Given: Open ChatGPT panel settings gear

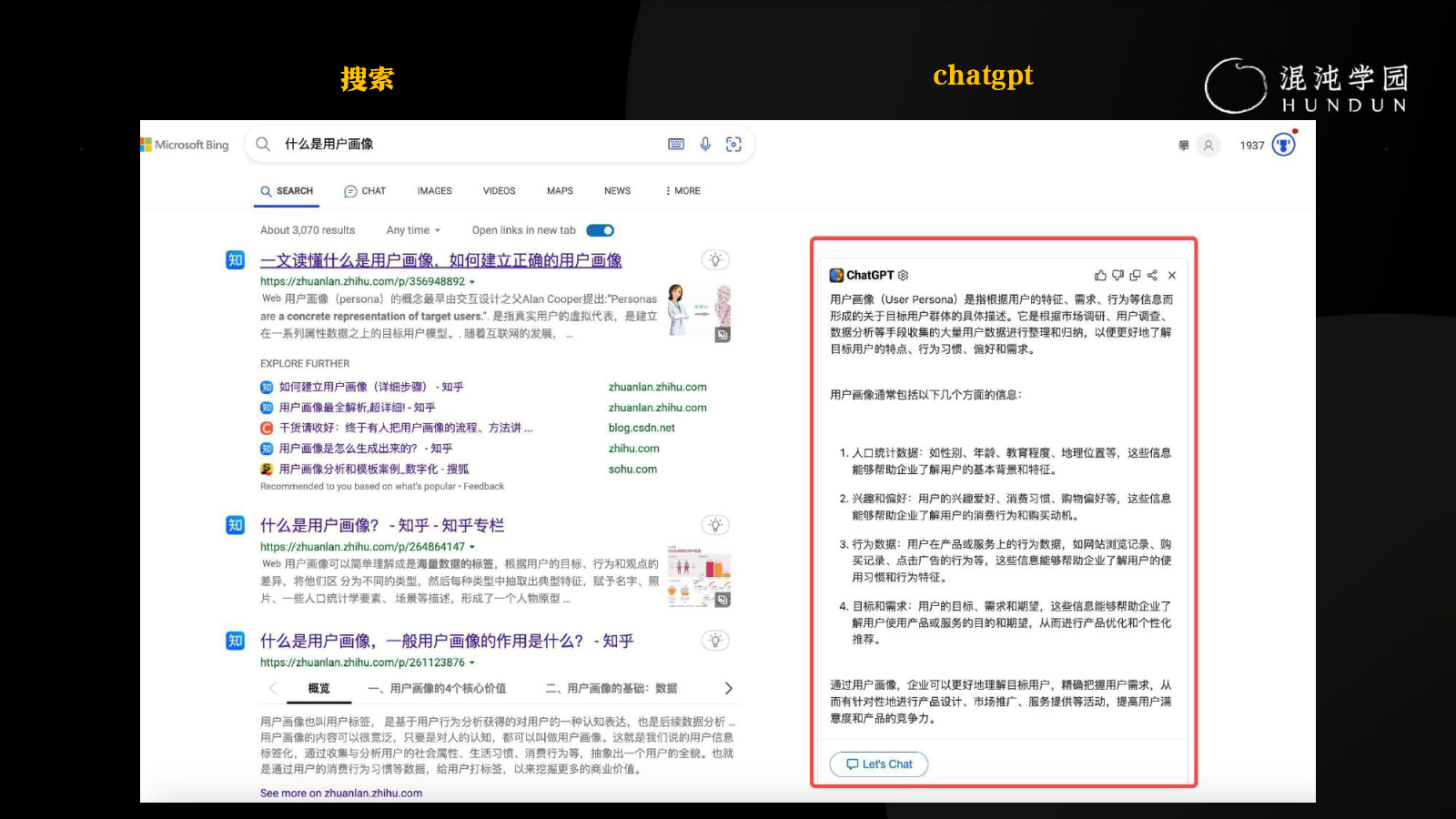Looking at the screenshot, I should pos(903,275).
